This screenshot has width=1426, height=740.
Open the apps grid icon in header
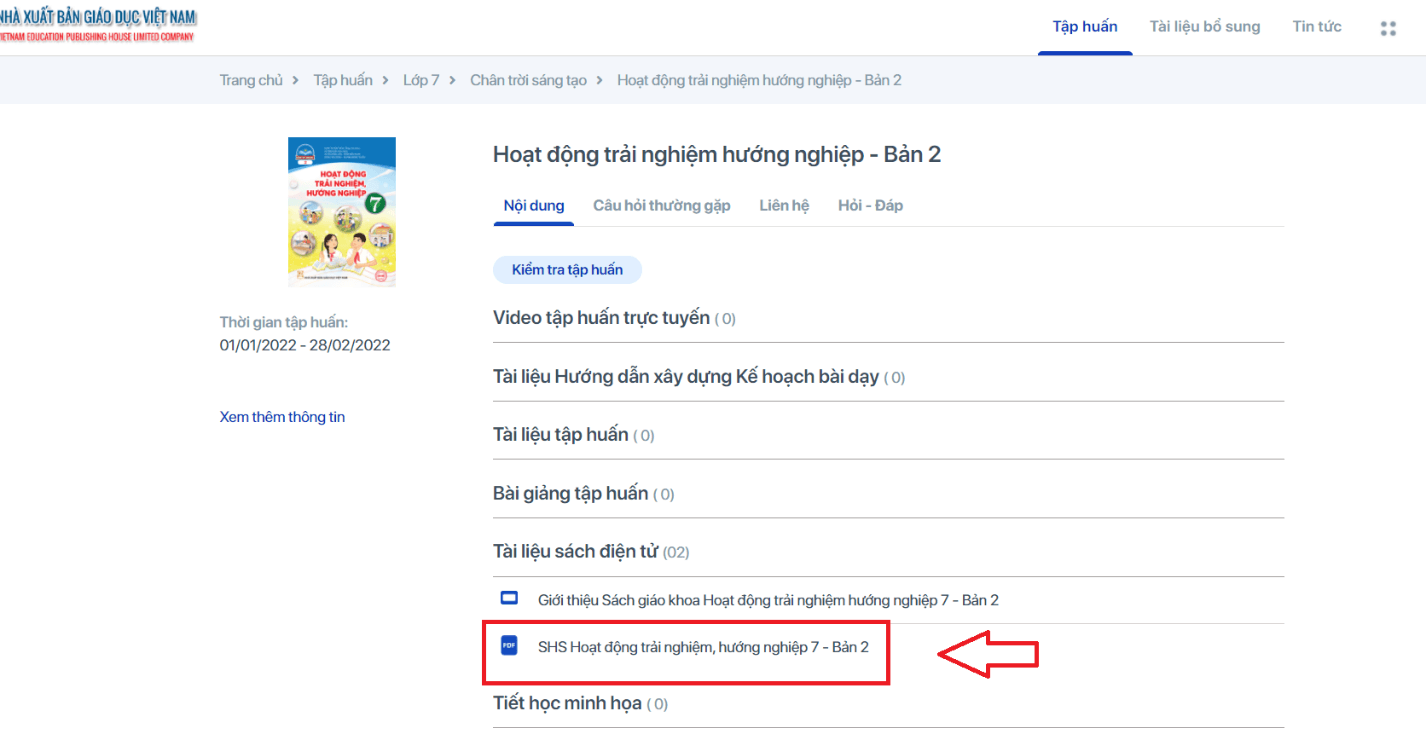tap(1388, 28)
